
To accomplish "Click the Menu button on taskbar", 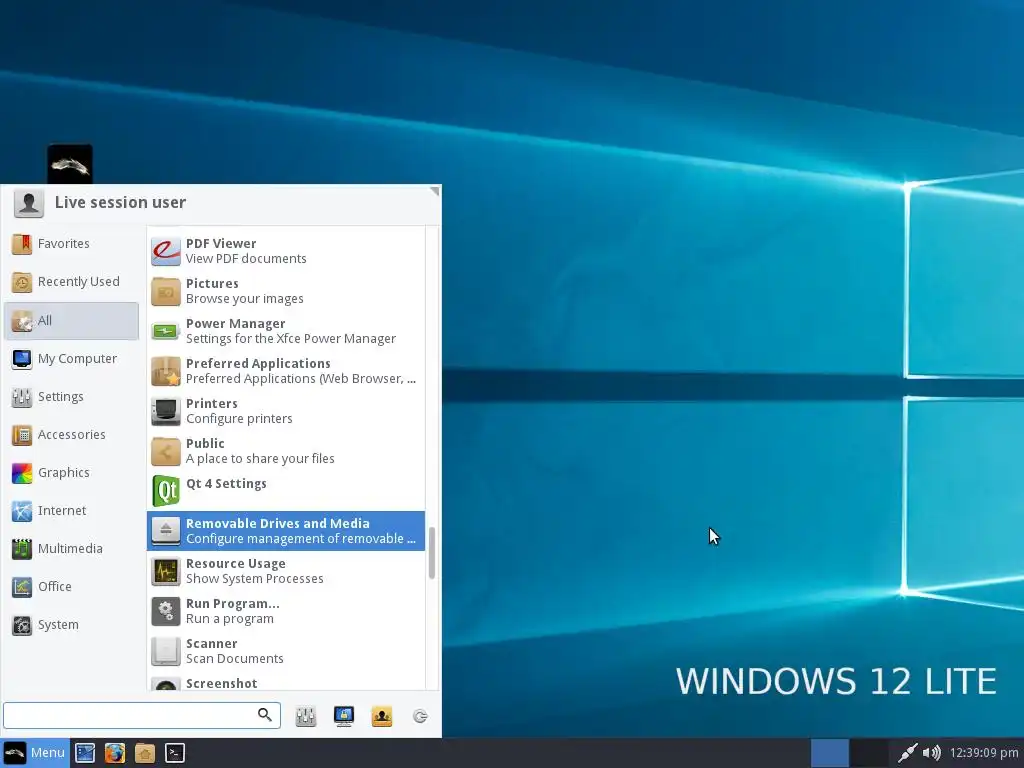I will tap(34, 753).
